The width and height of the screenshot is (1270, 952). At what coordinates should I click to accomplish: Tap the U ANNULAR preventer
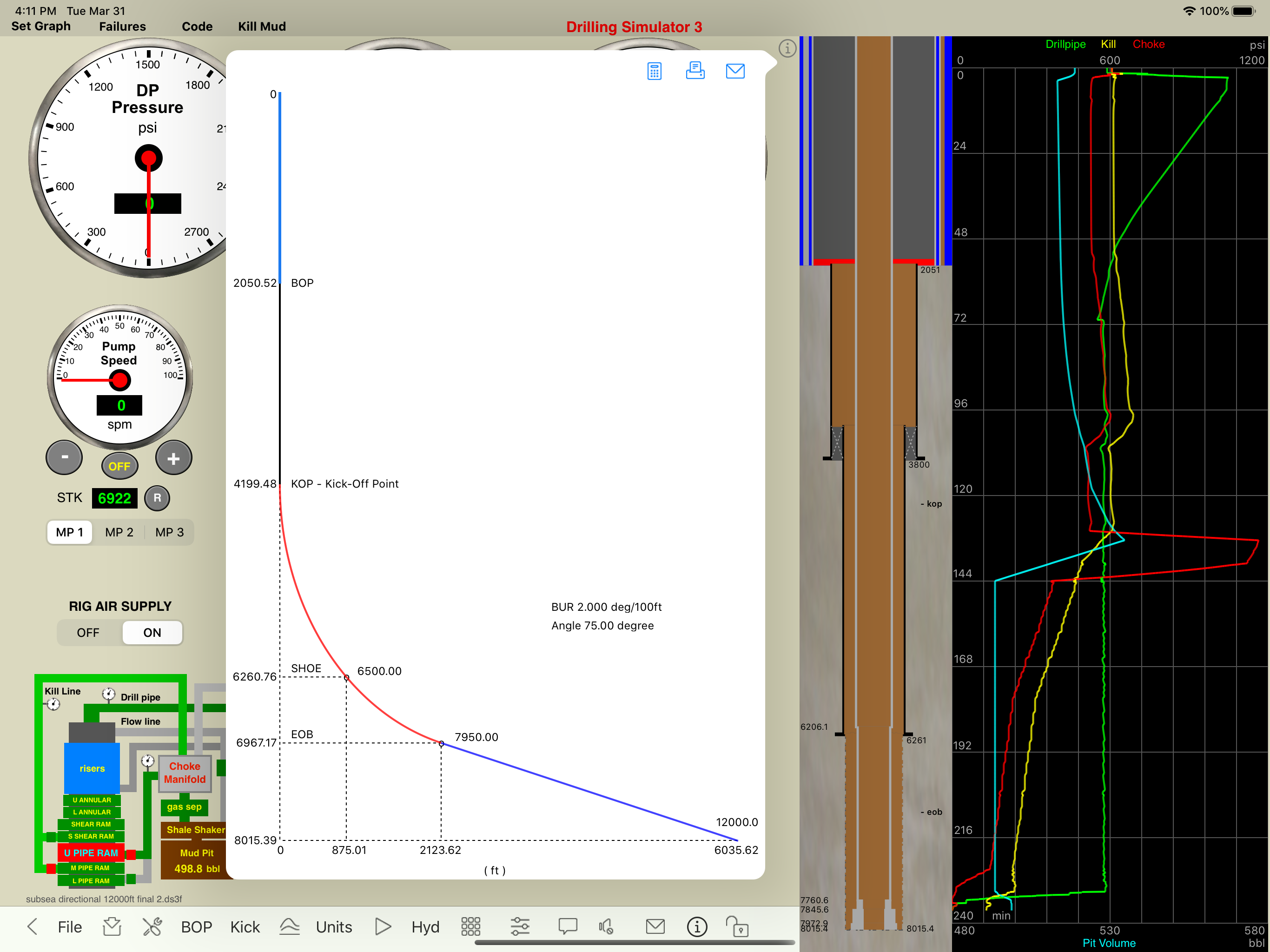[92, 800]
